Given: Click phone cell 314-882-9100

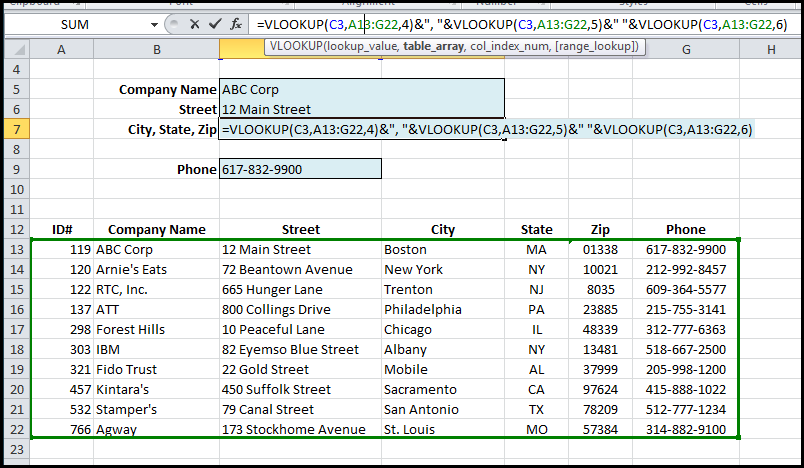Looking at the screenshot, I should pos(686,430).
